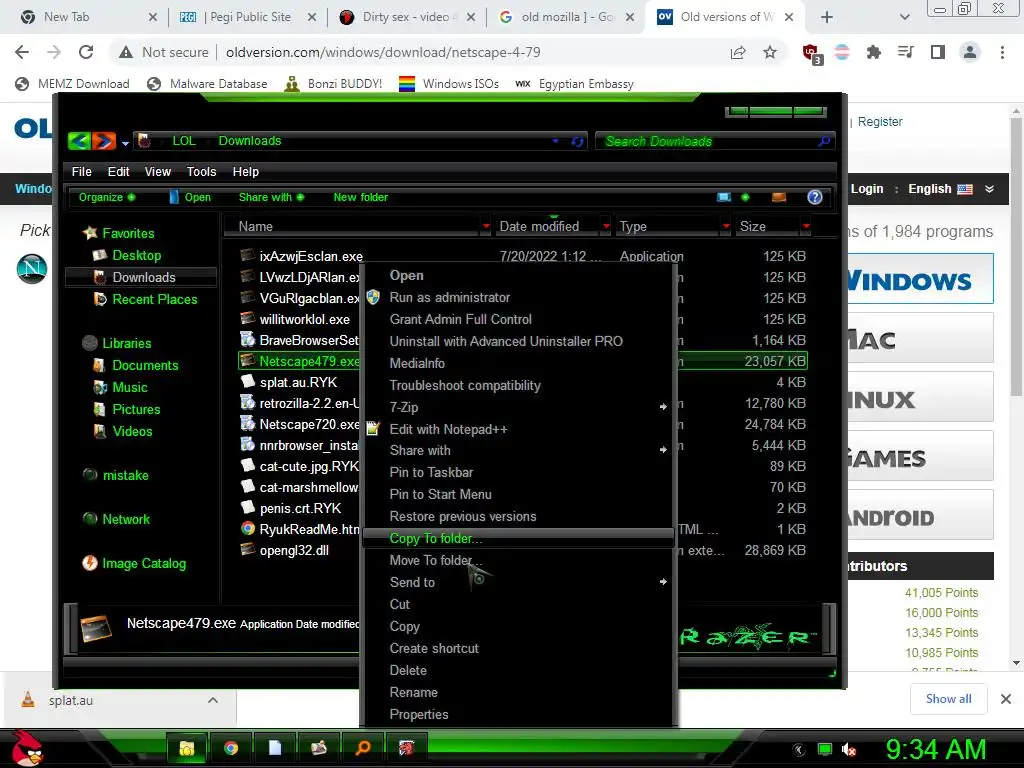Expand the Explorer recent locations dropdown arrow
The width and height of the screenshot is (1024, 768).
point(125,143)
